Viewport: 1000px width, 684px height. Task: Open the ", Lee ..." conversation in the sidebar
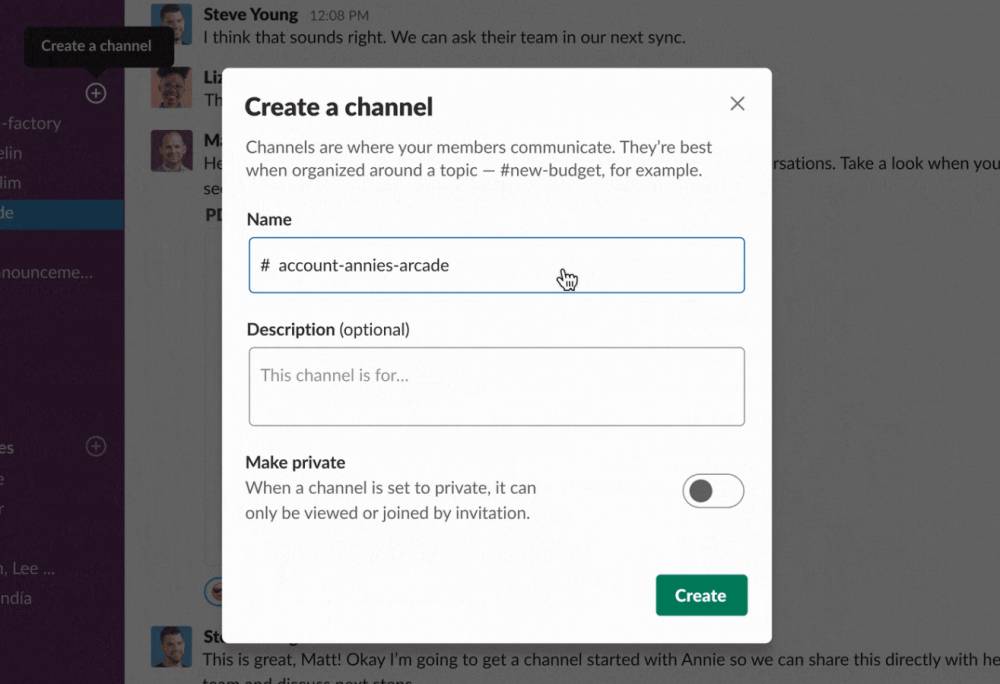click(x=28, y=568)
